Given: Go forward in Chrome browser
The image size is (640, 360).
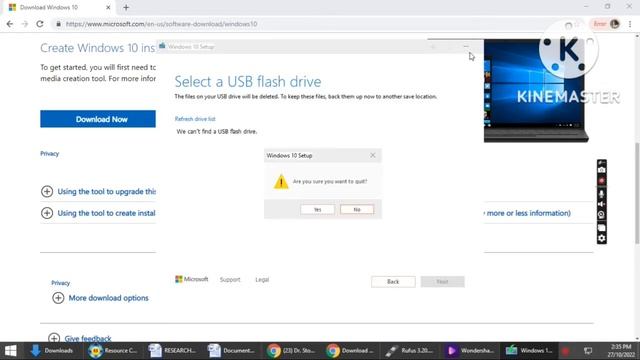Looking at the screenshot, I should coord(24,24).
